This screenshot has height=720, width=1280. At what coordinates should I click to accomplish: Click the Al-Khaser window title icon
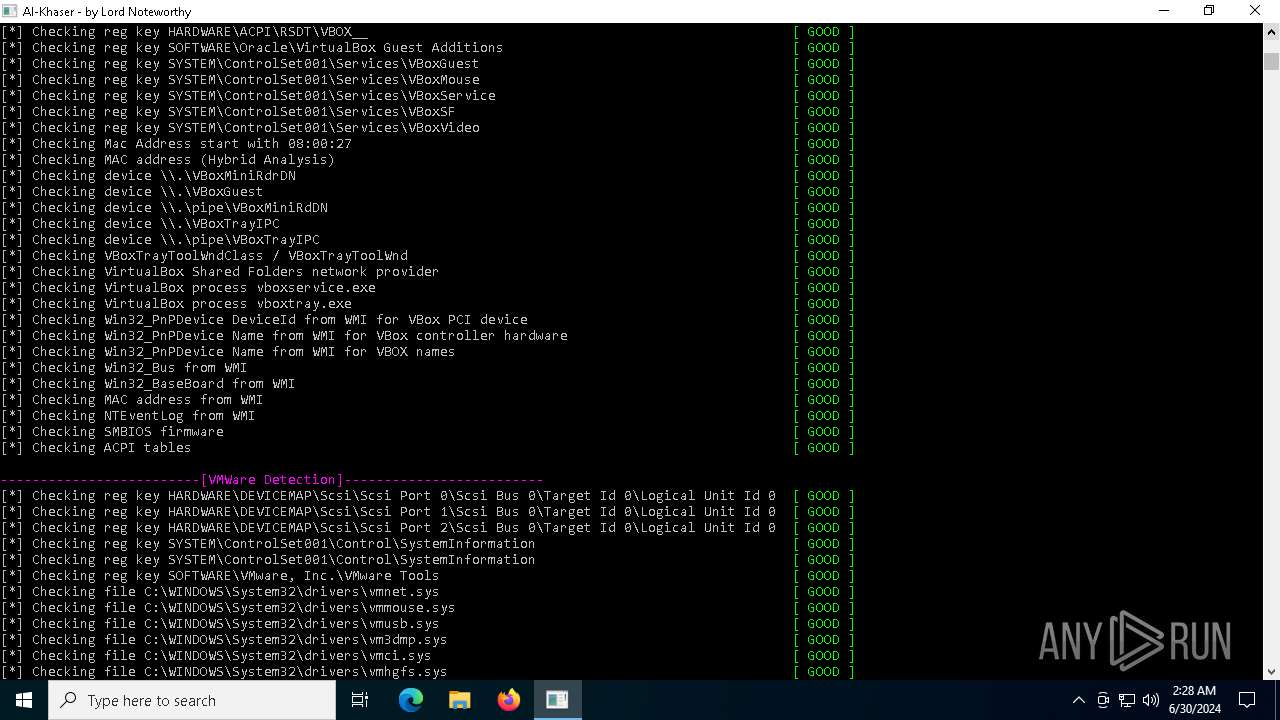pyautogui.click(x=10, y=11)
